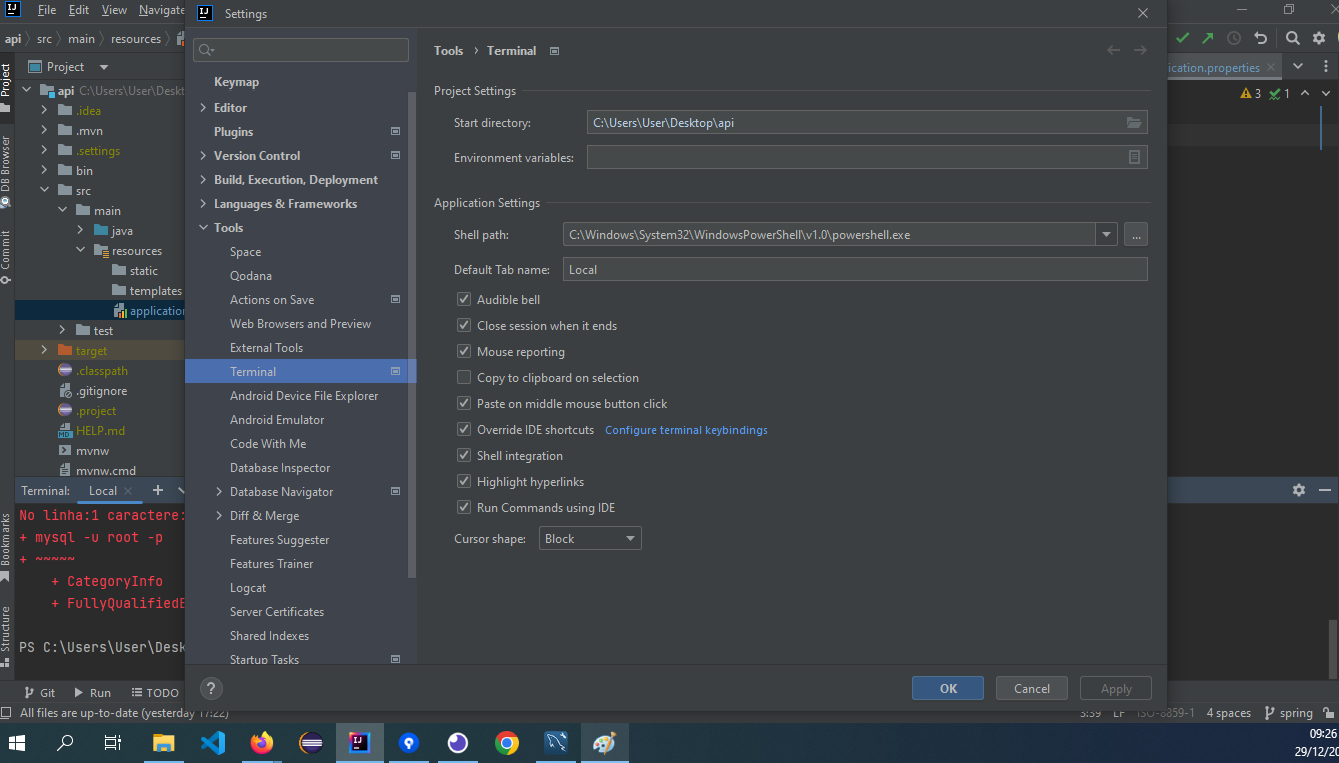Disable Mouse reporting checkbox
The height and width of the screenshot is (763, 1339).
(x=464, y=351)
